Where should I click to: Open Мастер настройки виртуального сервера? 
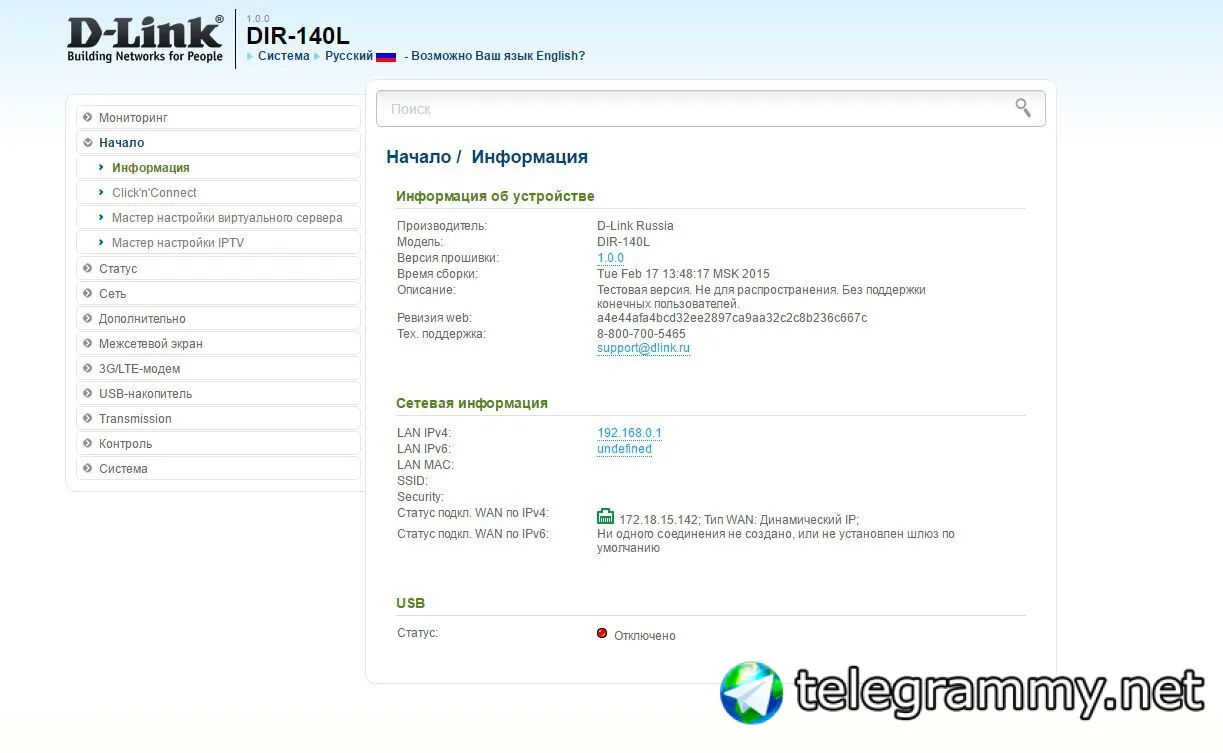(x=218, y=218)
